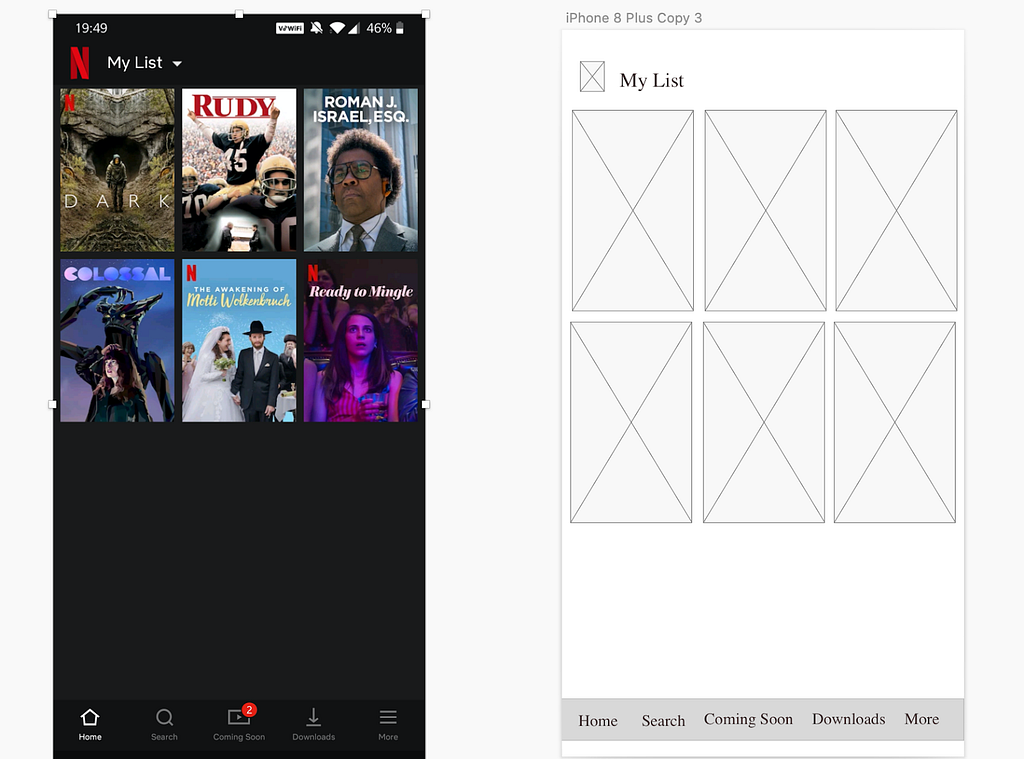Click the 19:49 clock text
Image resolution: width=1024 pixels, height=759 pixels.
click(x=91, y=28)
